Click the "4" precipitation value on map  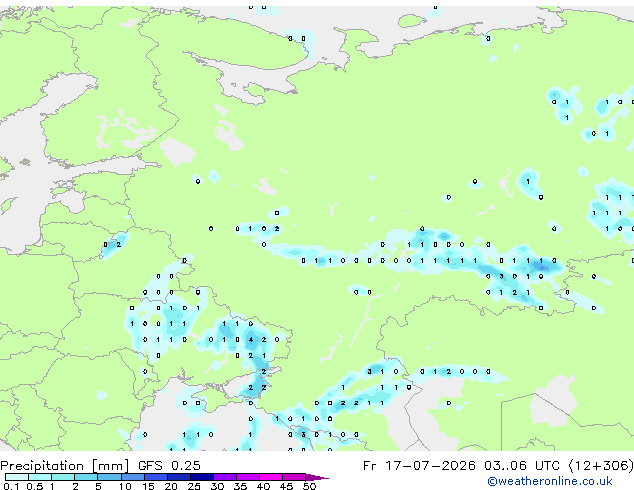point(251,340)
